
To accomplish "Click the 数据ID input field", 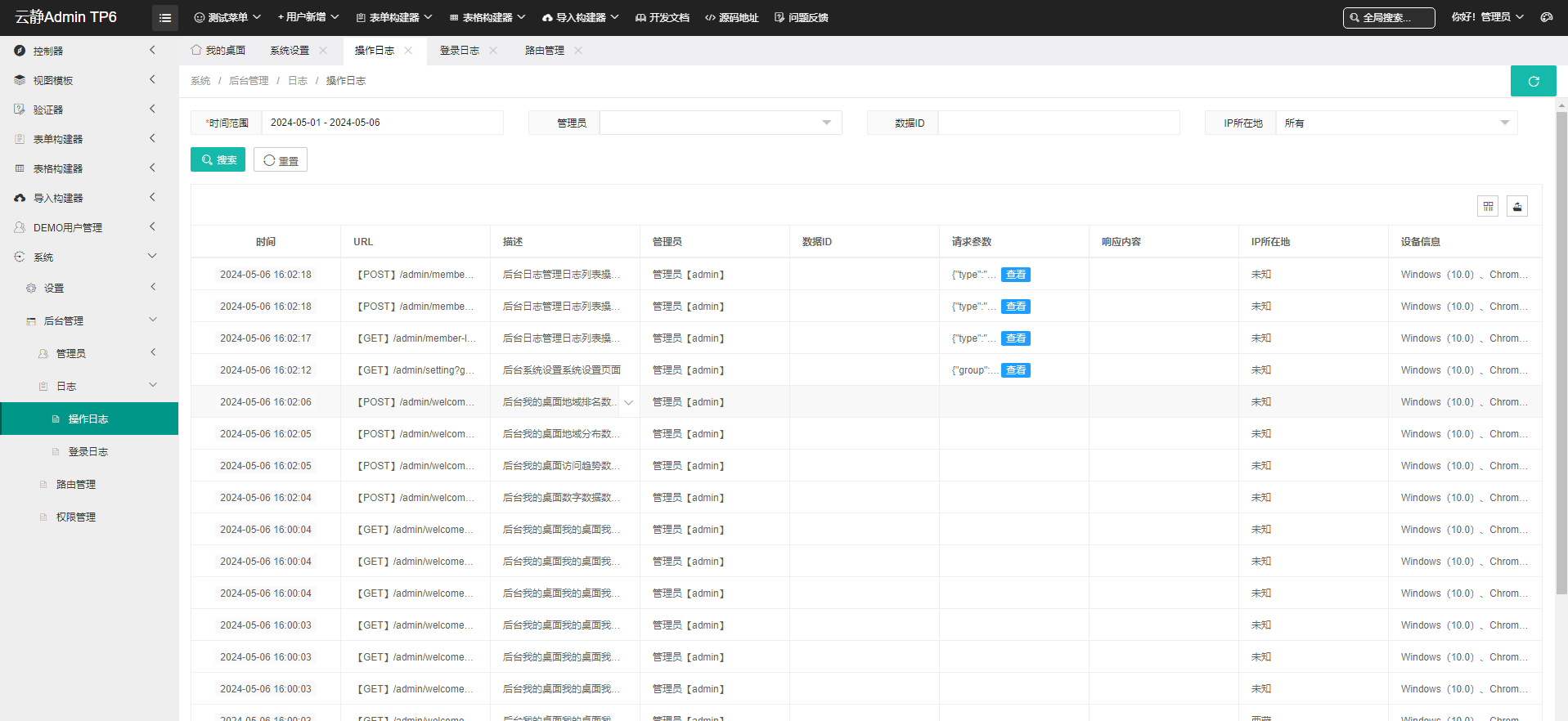I will [1058, 123].
